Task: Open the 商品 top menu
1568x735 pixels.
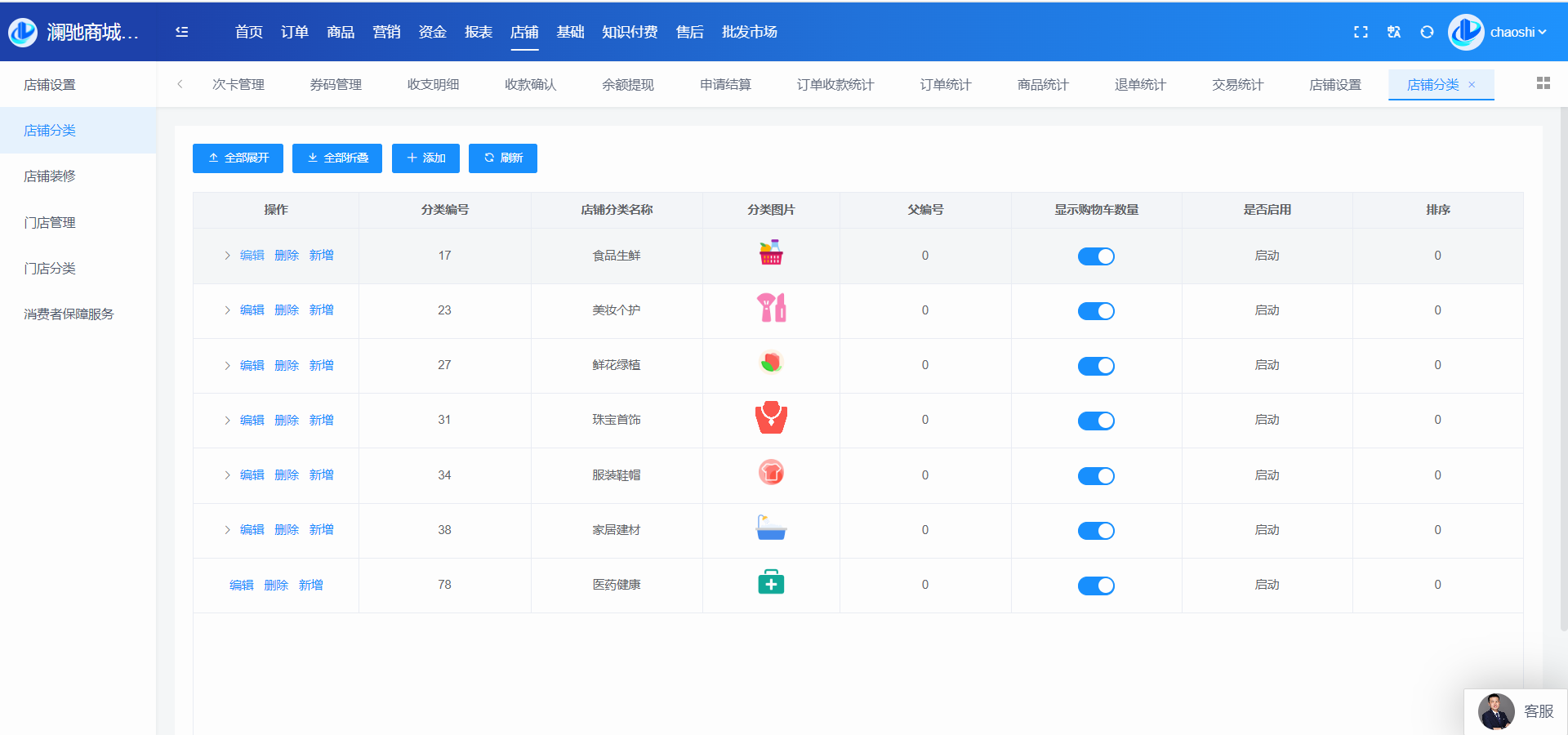Action: pyautogui.click(x=340, y=32)
